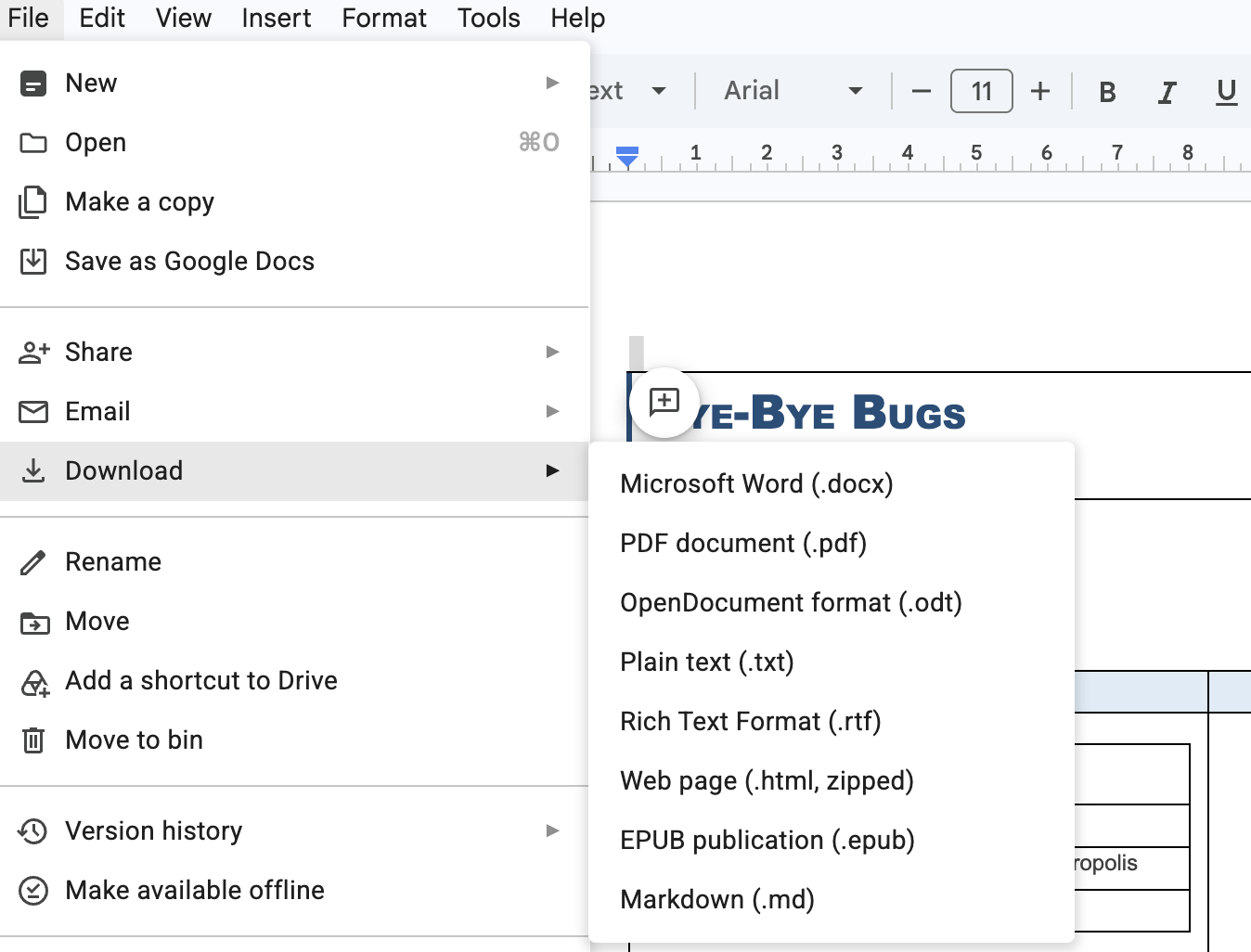Viewport: 1251px width, 952px height.
Task: Open the View menu
Action: (x=184, y=19)
